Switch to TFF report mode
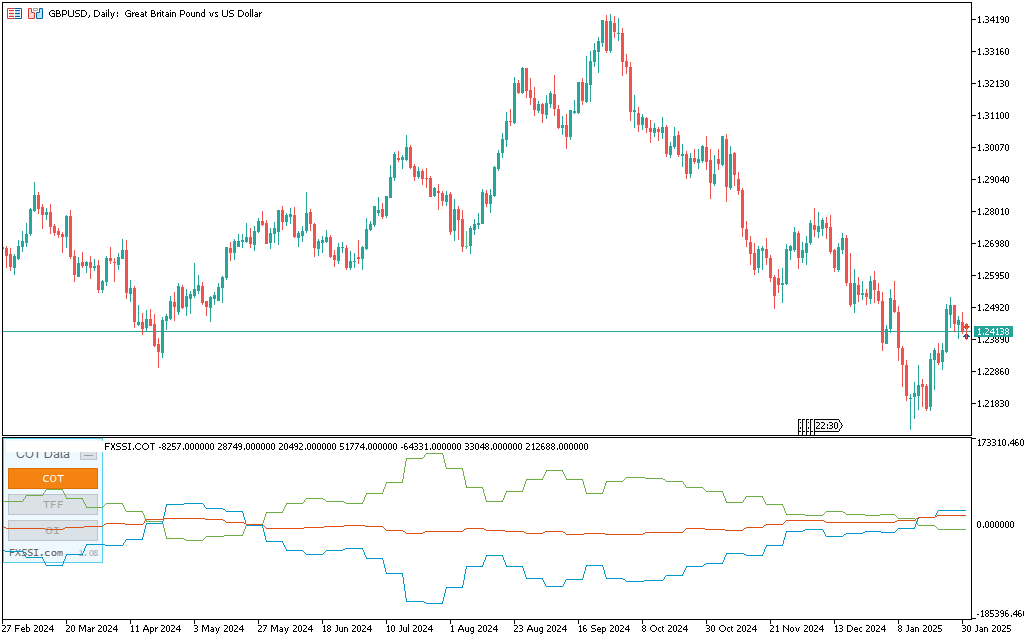 pyautogui.click(x=53, y=504)
